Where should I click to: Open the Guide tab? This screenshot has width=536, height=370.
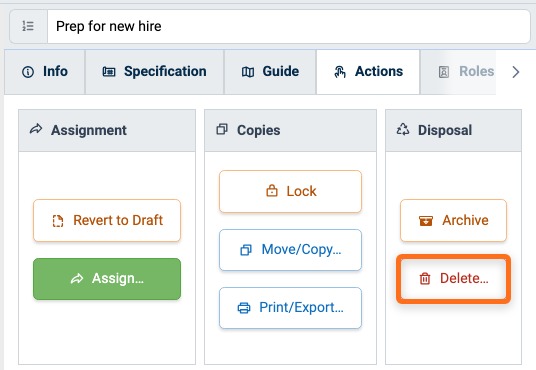click(x=270, y=72)
